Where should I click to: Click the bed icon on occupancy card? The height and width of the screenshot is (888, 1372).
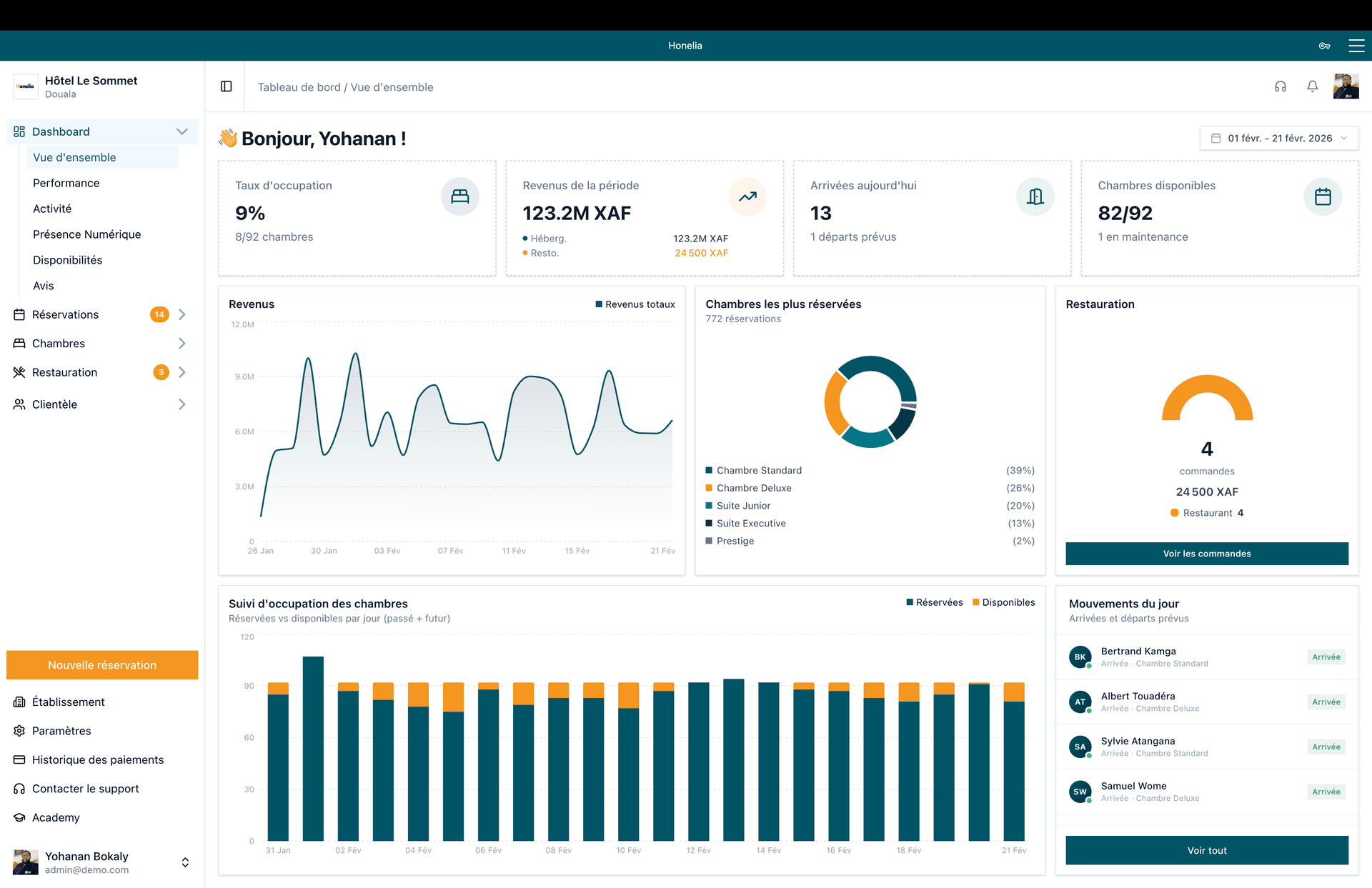pyautogui.click(x=459, y=196)
